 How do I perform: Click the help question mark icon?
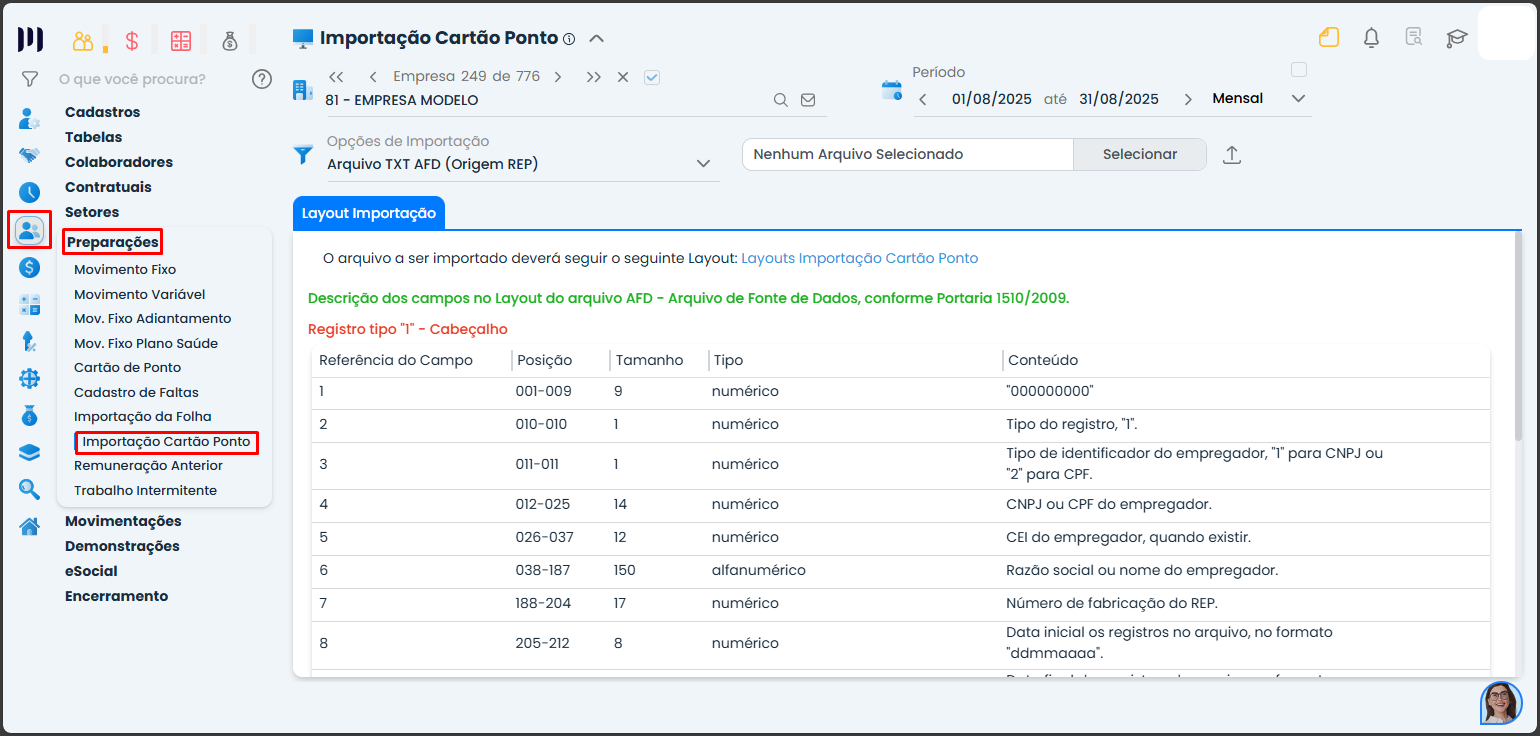tap(262, 79)
